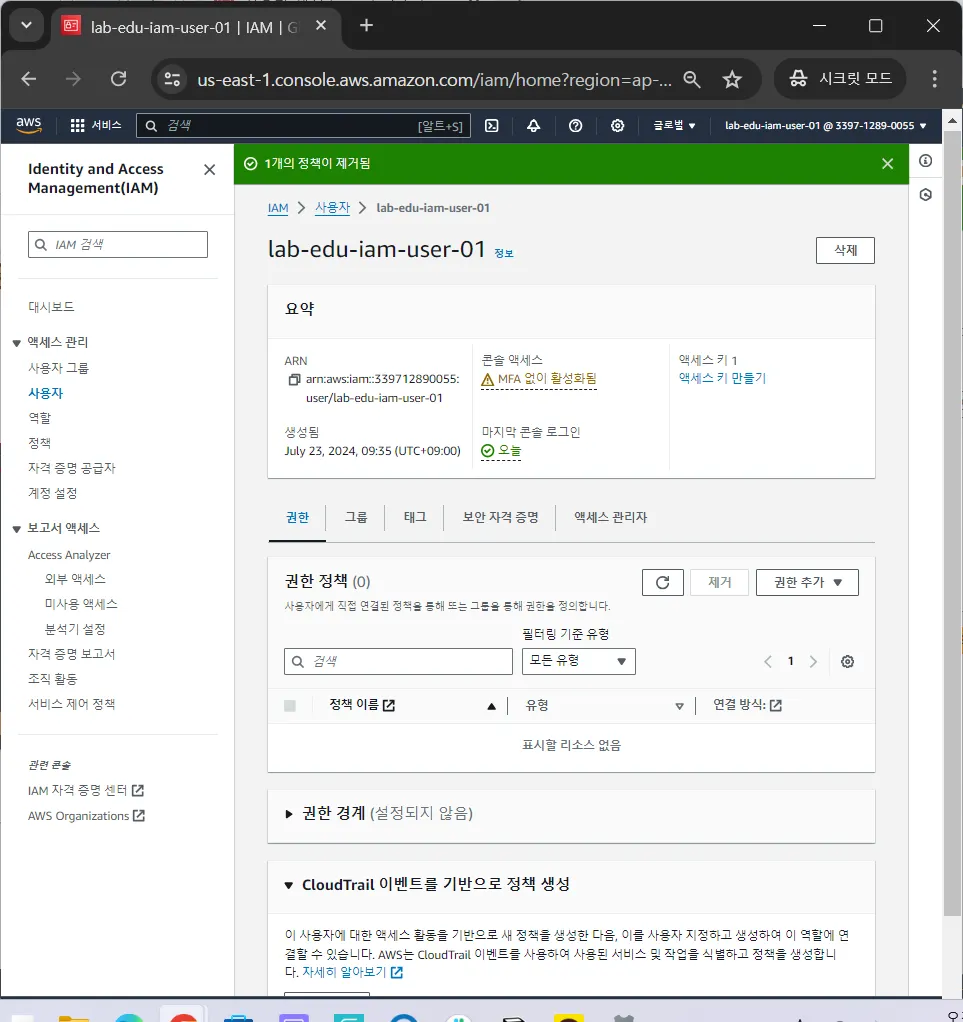The width and height of the screenshot is (963, 1022).
Task: View site information icon in address bar
Action: [172, 80]
